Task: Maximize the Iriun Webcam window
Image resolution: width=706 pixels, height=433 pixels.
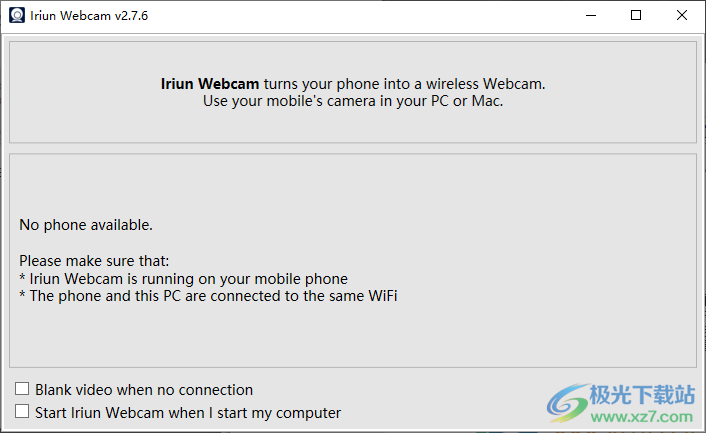Action: 636,15
